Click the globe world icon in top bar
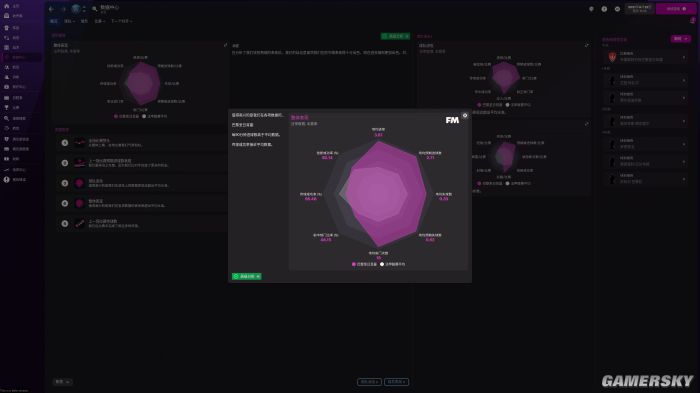Image resolution: width=700 pixels, height=393 pixels. pyautogui.click(x=76, y=8)
